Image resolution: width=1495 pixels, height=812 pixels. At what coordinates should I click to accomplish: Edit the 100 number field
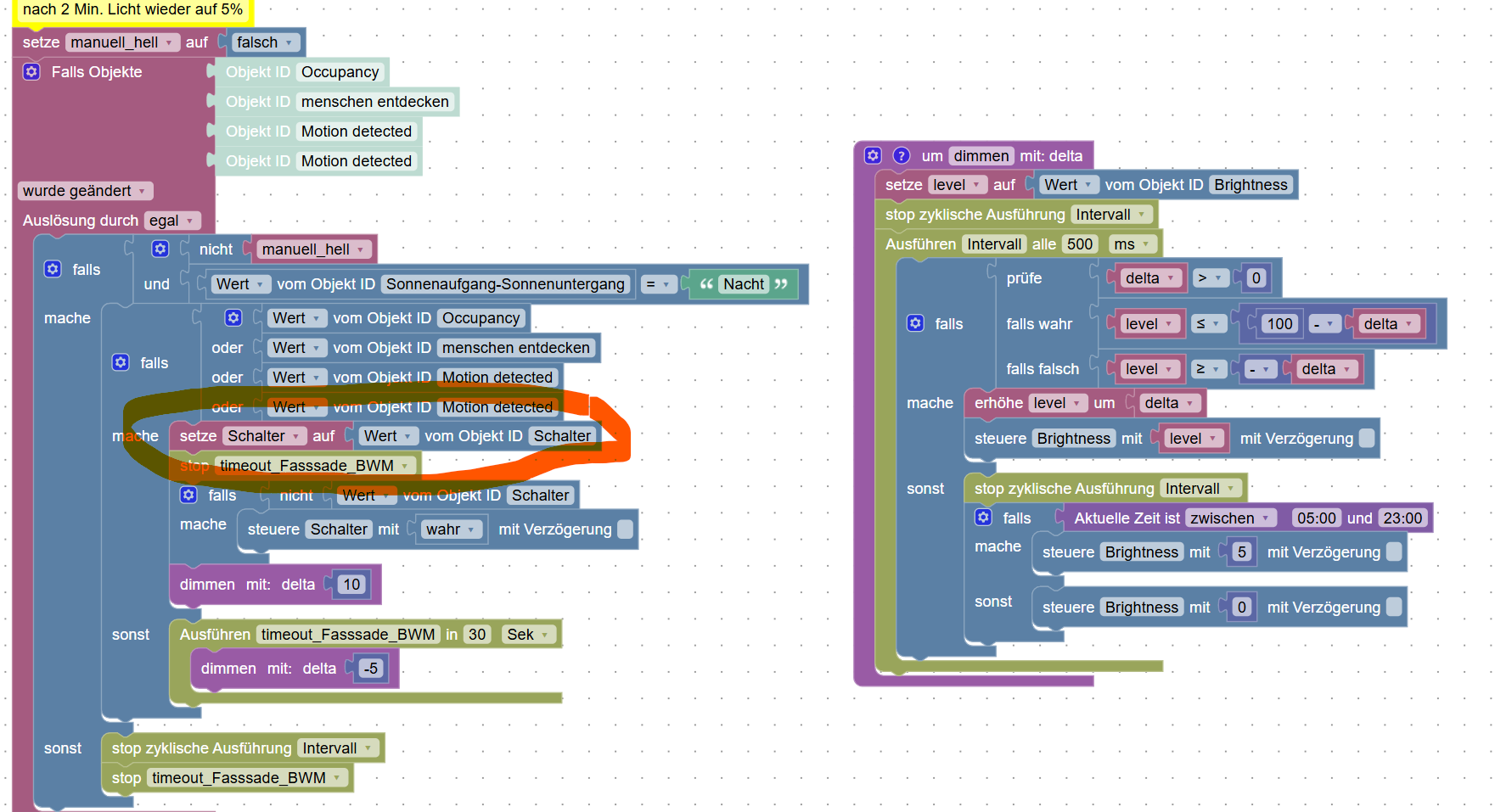(x=1279, y=324)
